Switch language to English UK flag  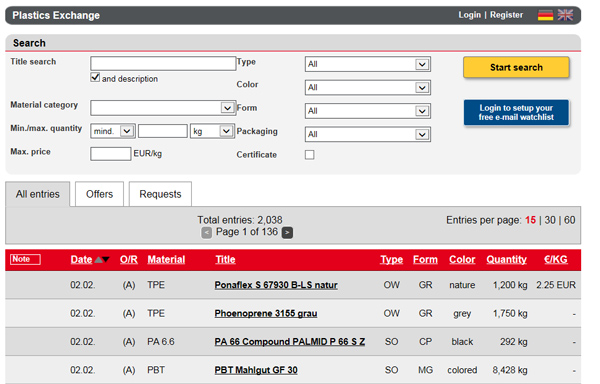tap(565, 15)
